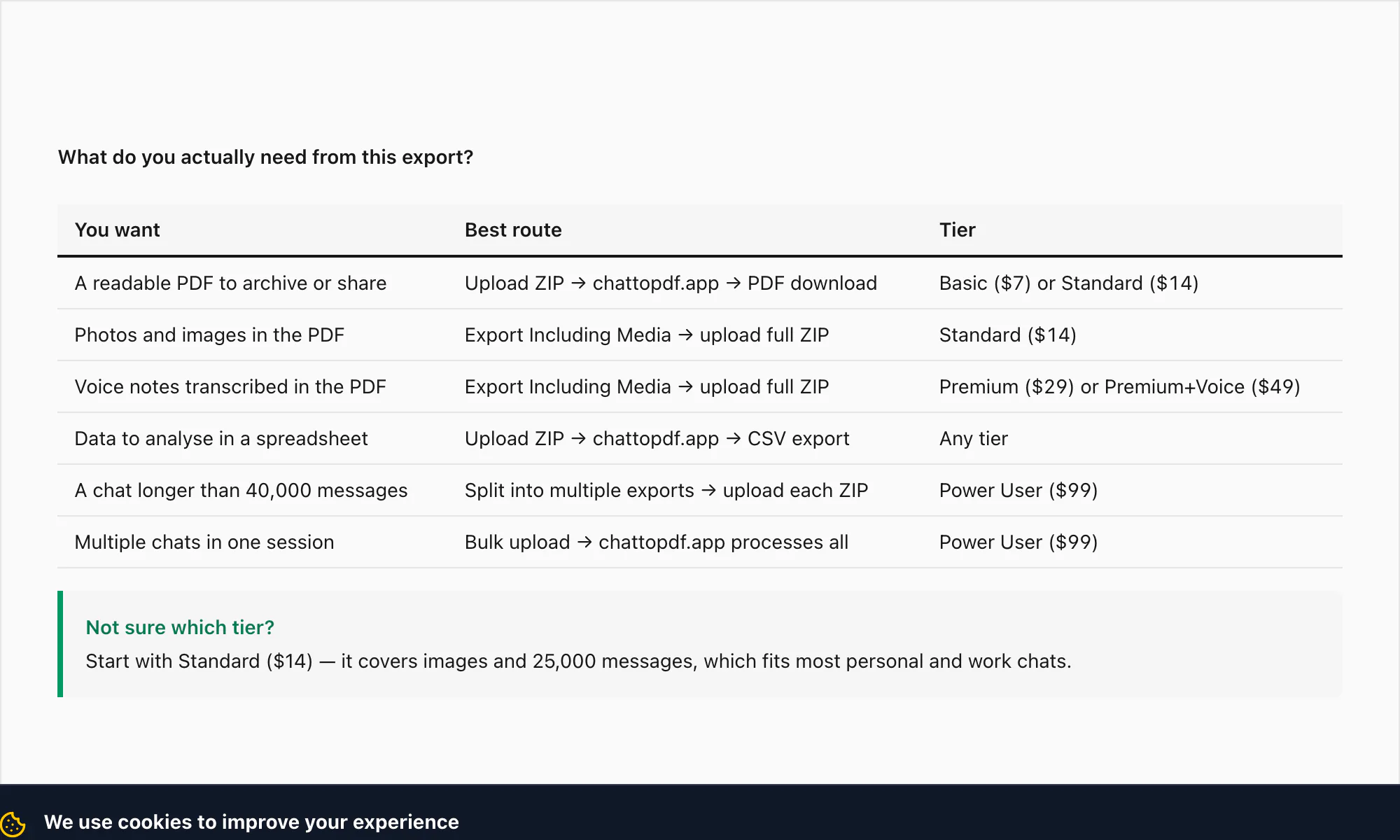Viewport: 1400px width, 840px height.
Task: Click the 'Tier' column header
Action: (x=957, y=230)
